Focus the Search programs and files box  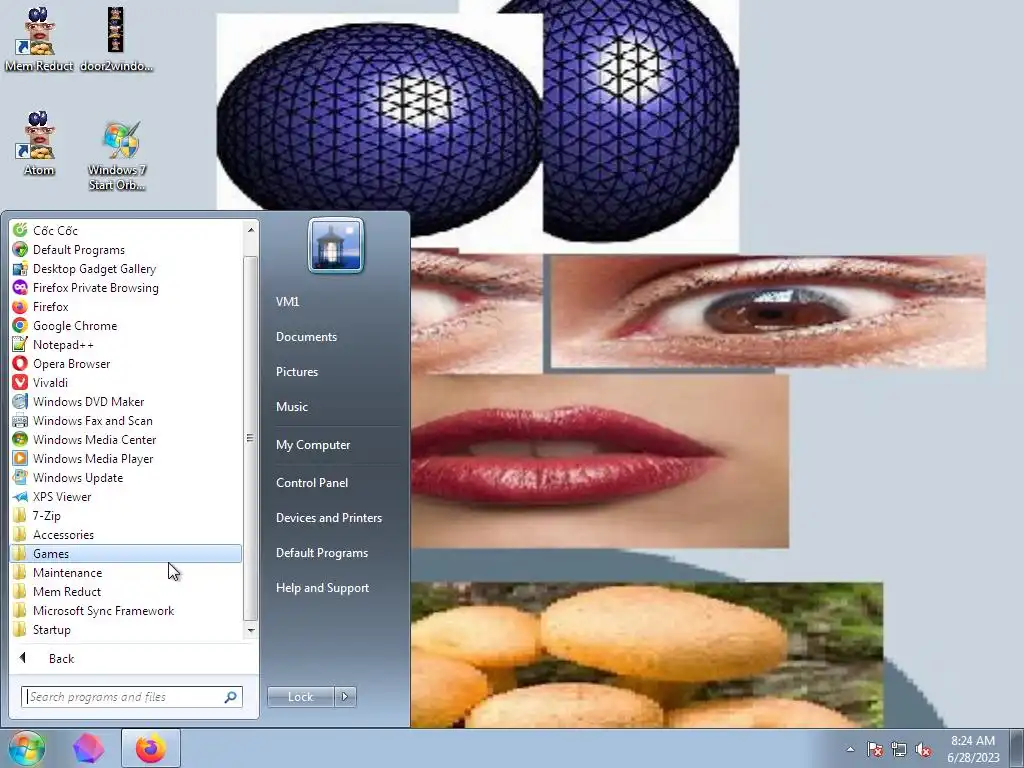132,697
